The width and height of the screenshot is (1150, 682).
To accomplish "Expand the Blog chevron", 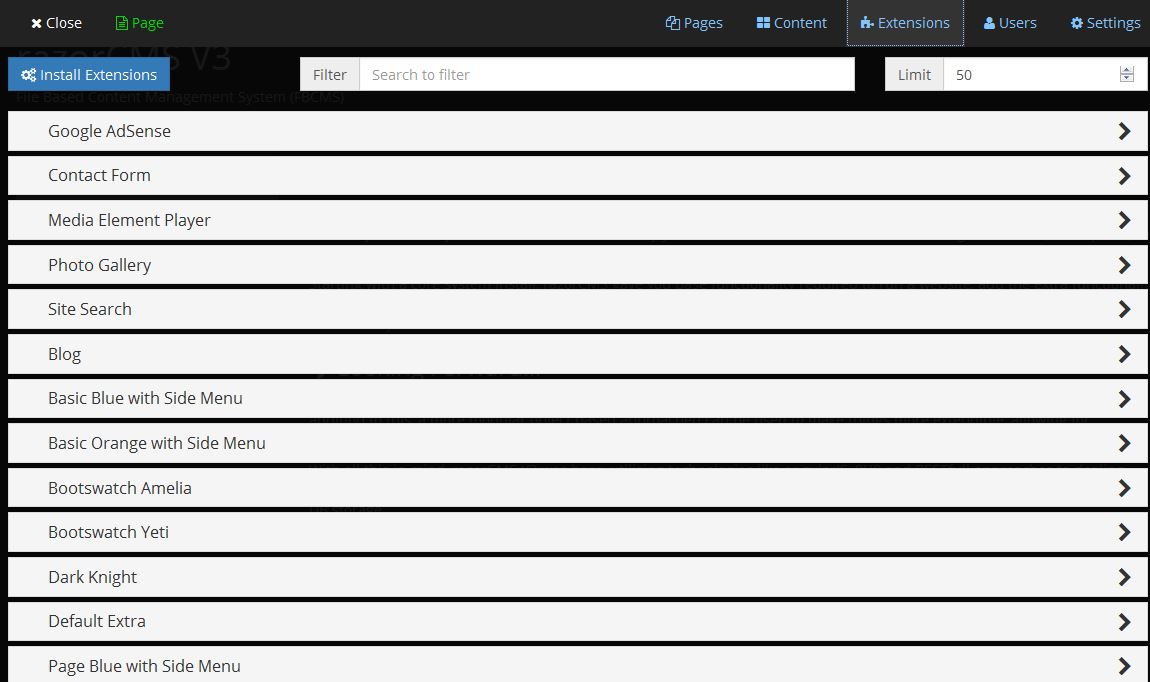I will [x=1124, y=354].
